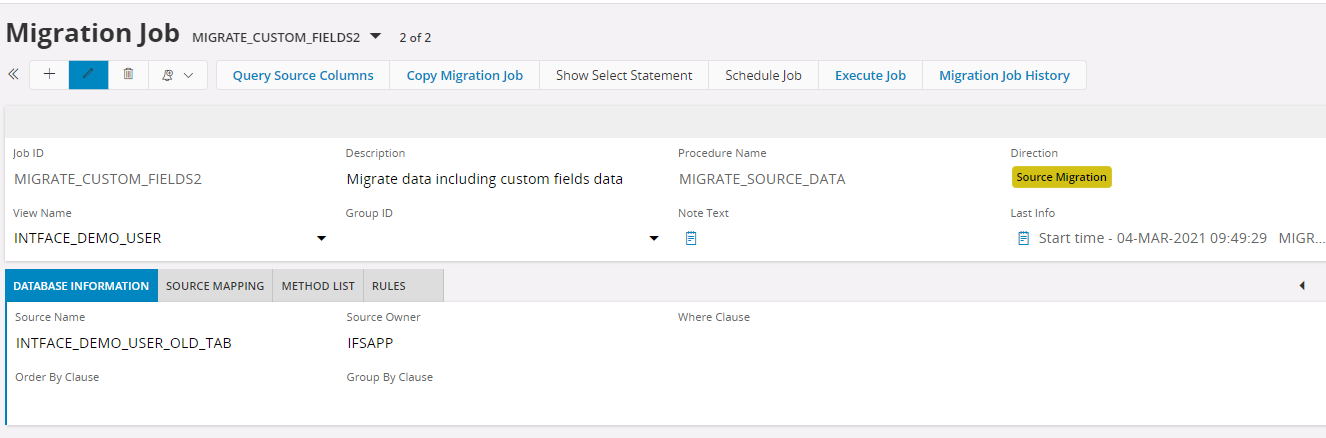Expand the View Name dropdown
1326x438 pixels.
coord(321,238)
